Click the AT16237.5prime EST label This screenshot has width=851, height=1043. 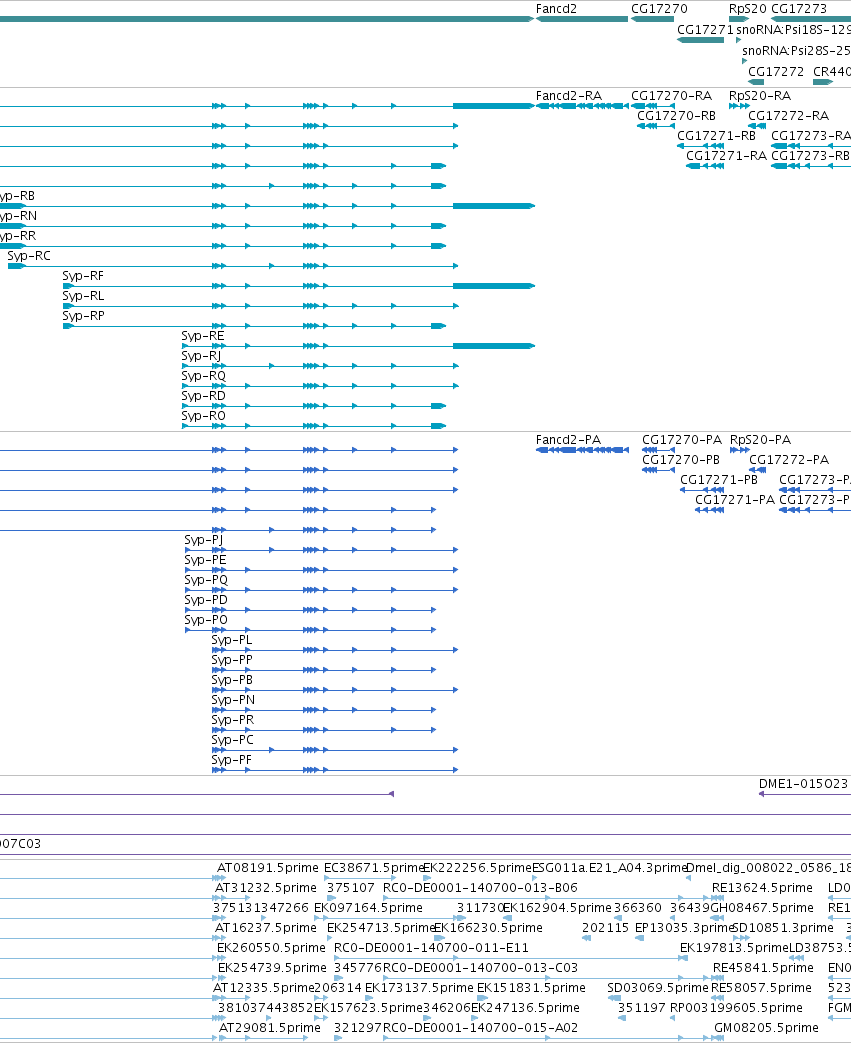pyautogui.click(x=265, y=928)
